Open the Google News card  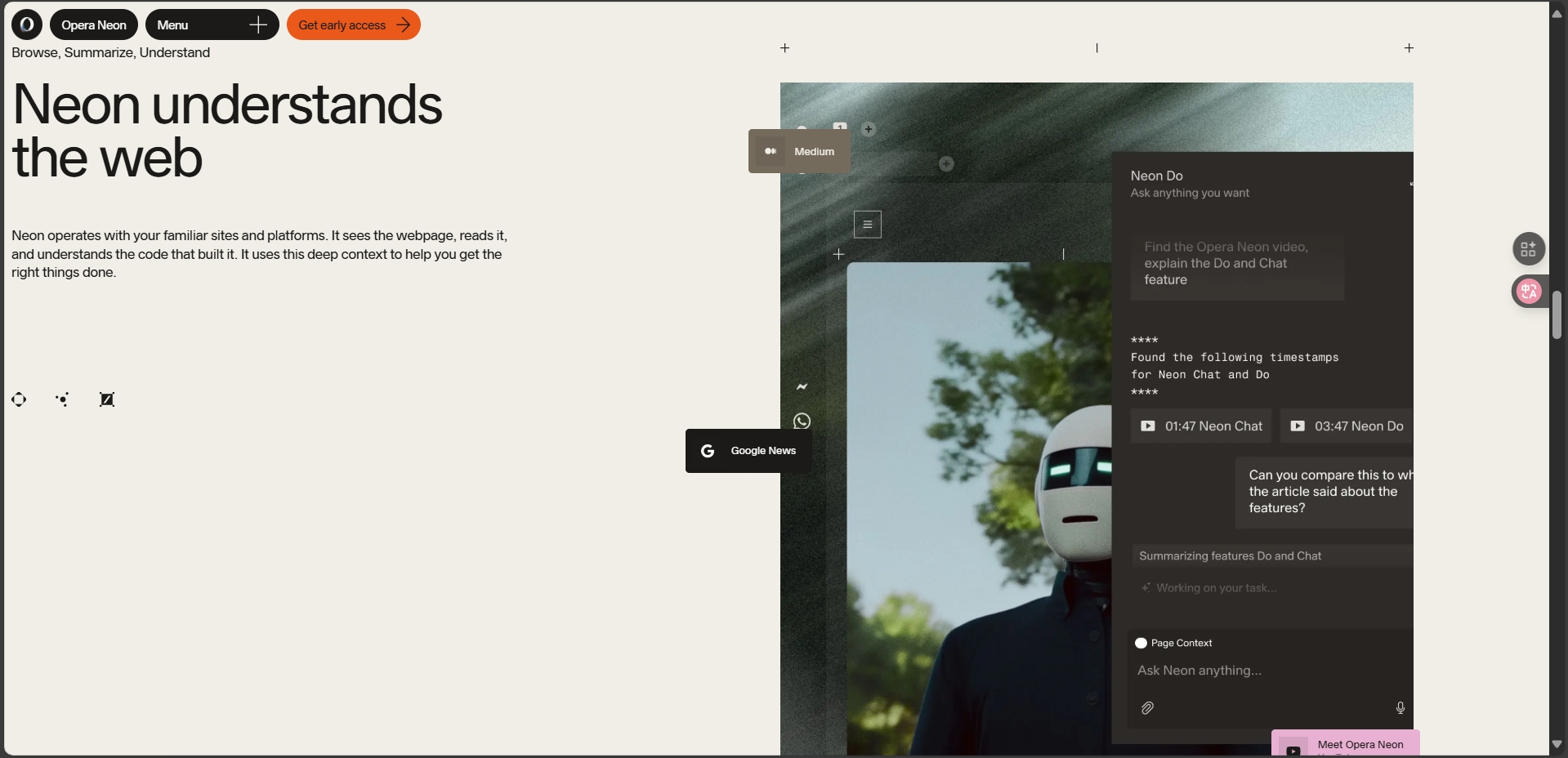[748, 451]
